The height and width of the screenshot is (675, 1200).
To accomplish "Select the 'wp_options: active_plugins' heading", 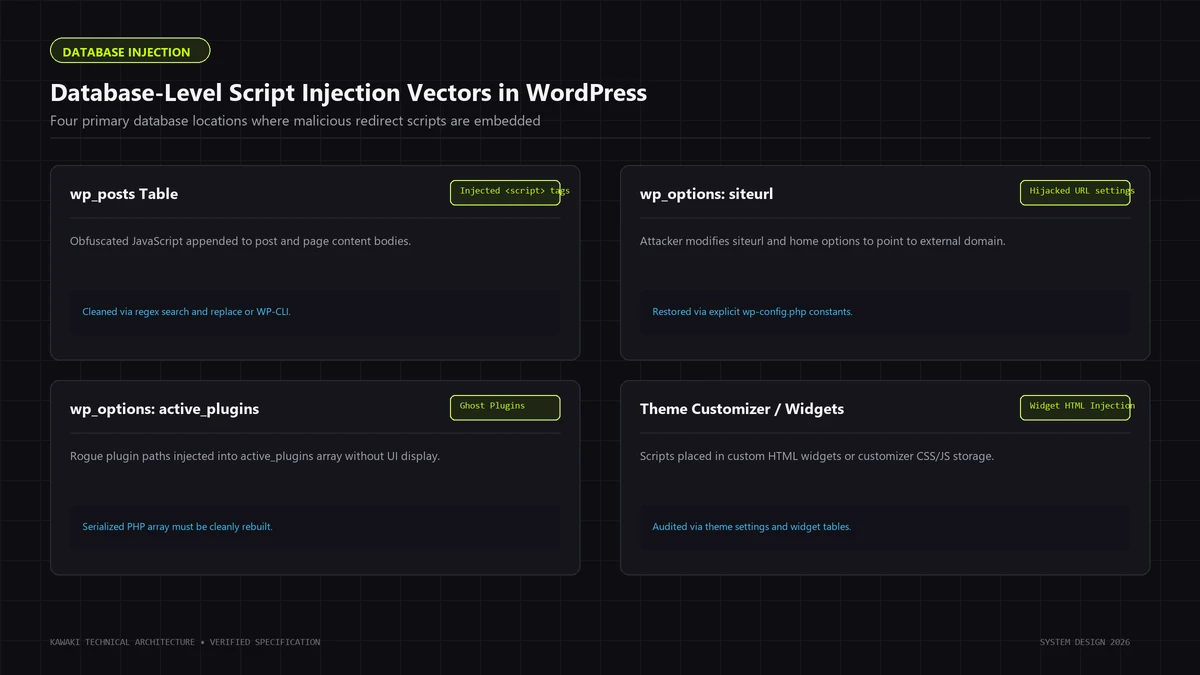I will (164, 409).
